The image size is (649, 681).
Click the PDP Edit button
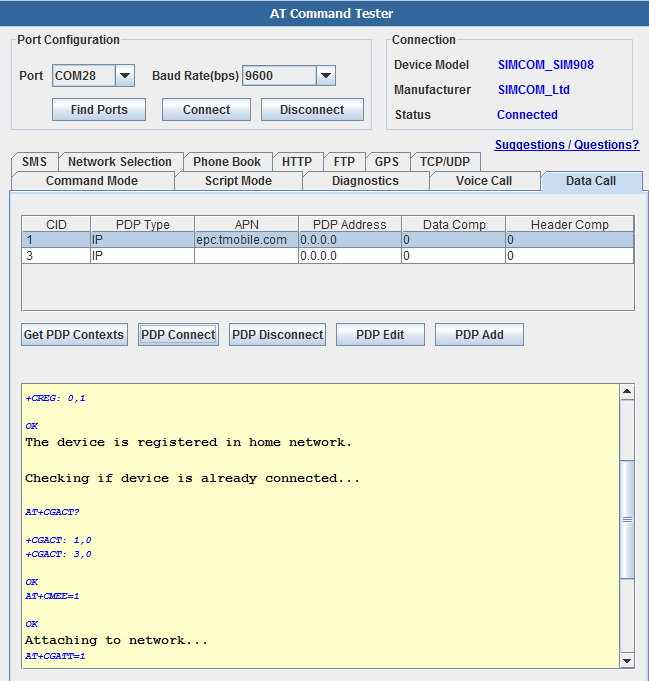380,334
